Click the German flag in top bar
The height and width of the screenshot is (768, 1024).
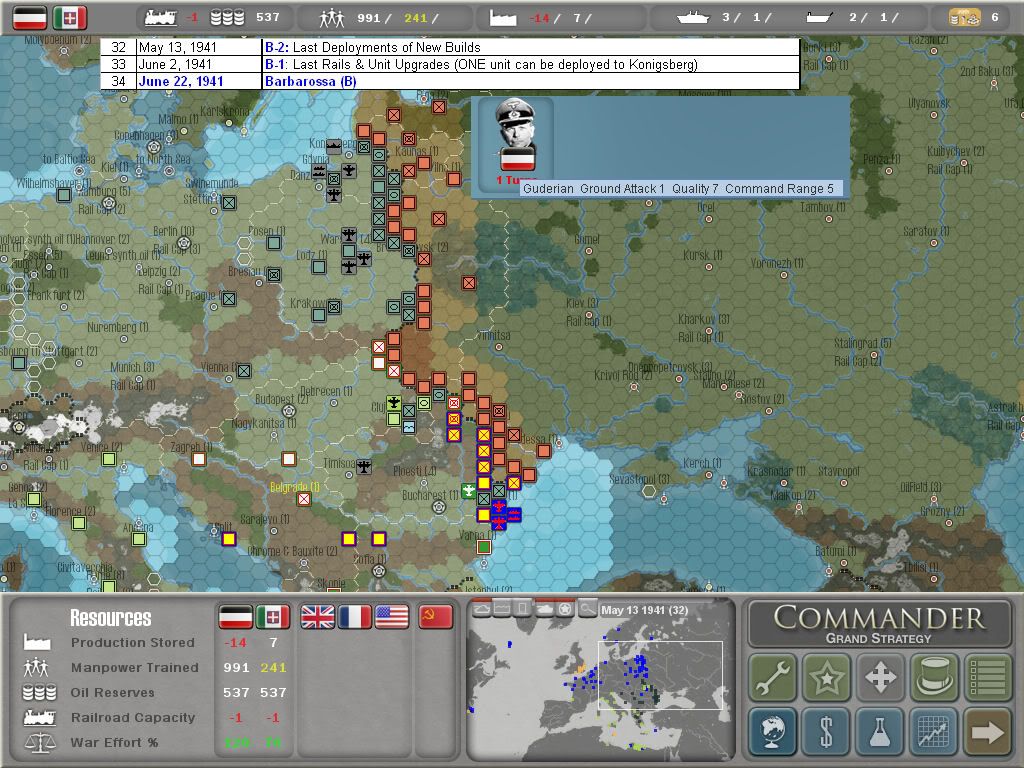coord(28,17)
